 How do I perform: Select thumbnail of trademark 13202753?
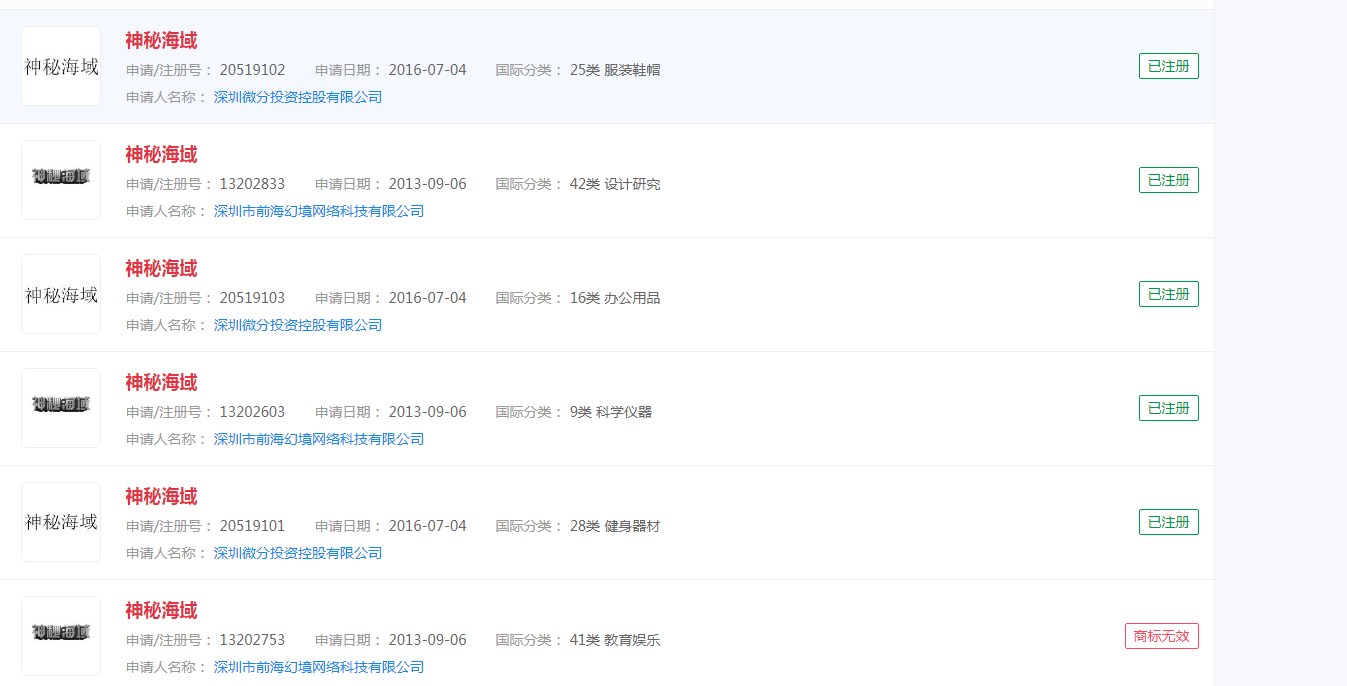tap(61, 636)
